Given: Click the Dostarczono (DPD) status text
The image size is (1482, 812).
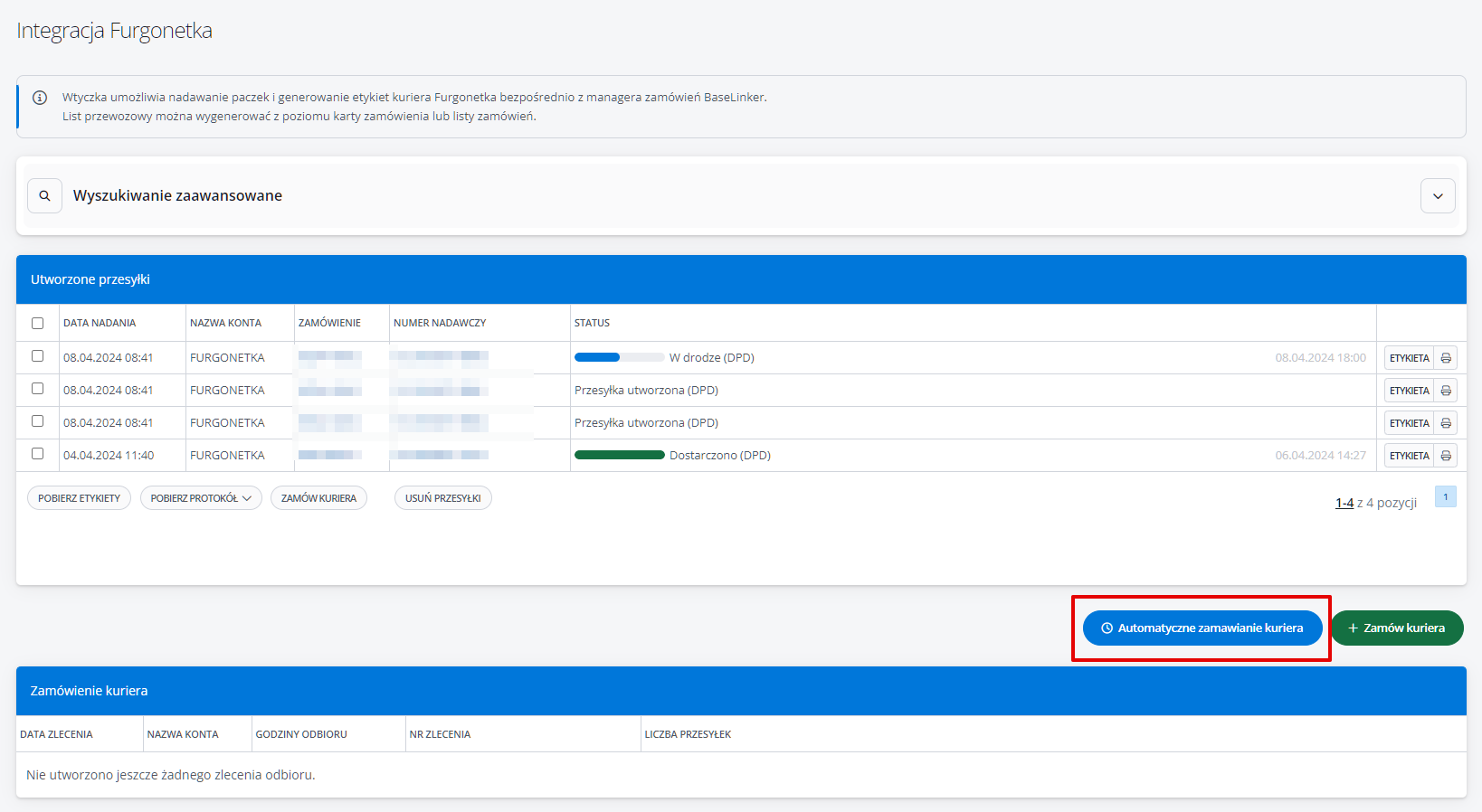Looking at the screenshot, I should coord(720,456).
